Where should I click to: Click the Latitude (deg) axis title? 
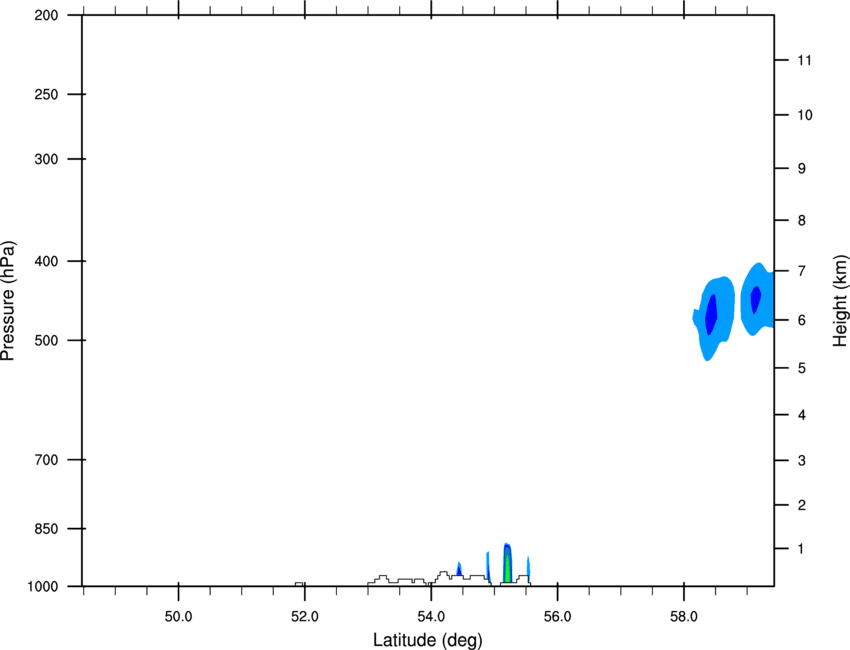tap(428, 640)
